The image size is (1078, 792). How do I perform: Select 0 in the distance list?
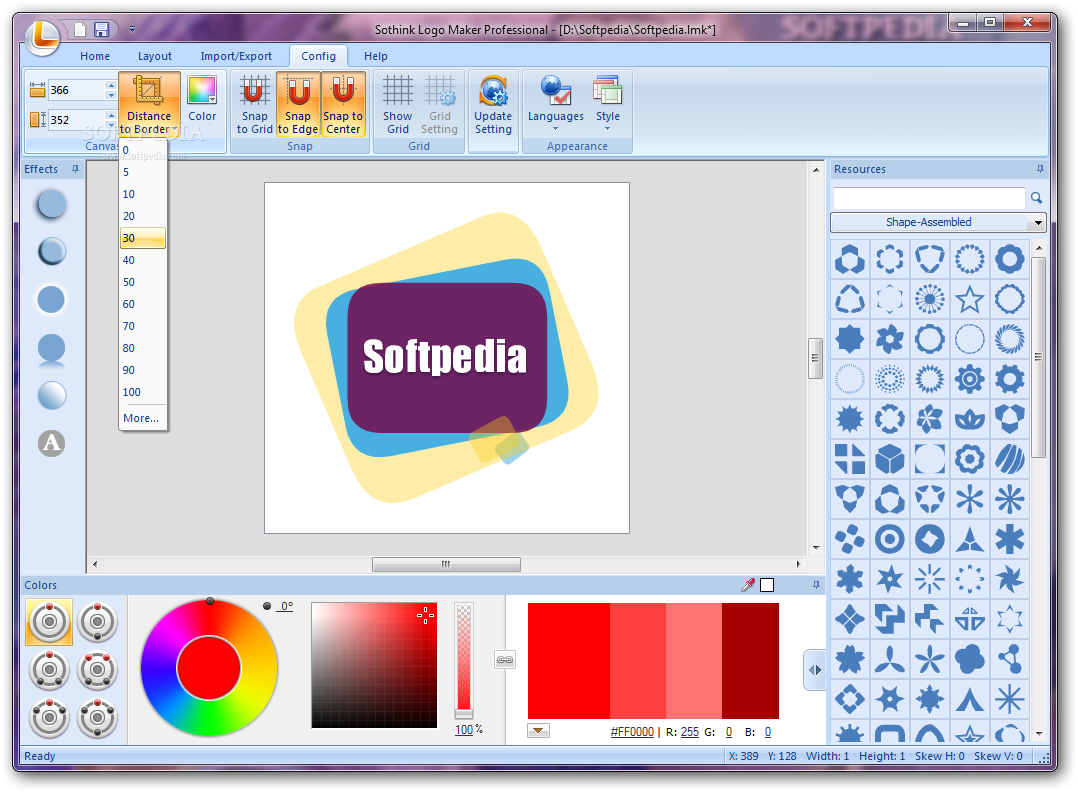[x=143, y=150]
